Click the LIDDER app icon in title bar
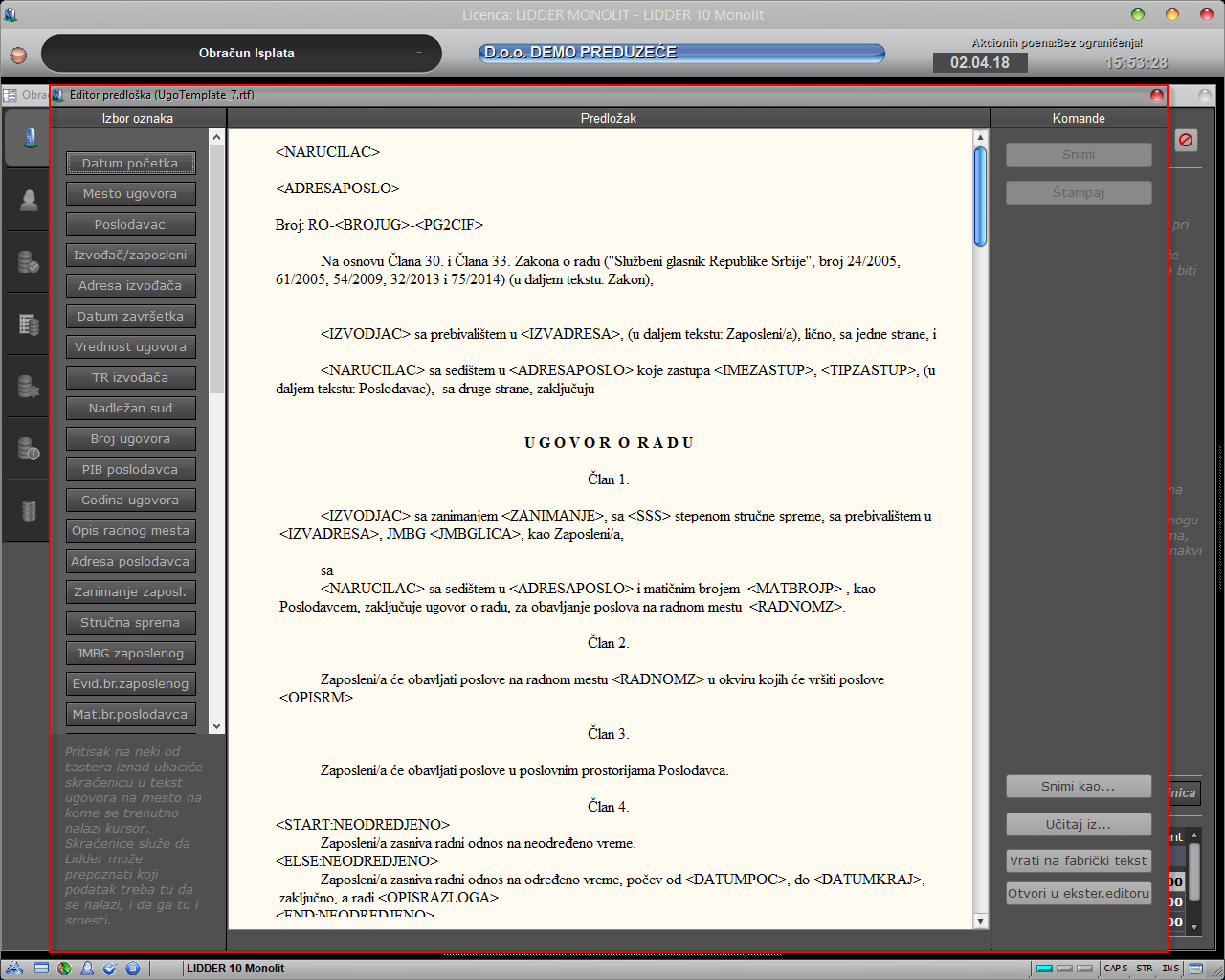This screenshot has width=1225, height=980. (11, 14)
